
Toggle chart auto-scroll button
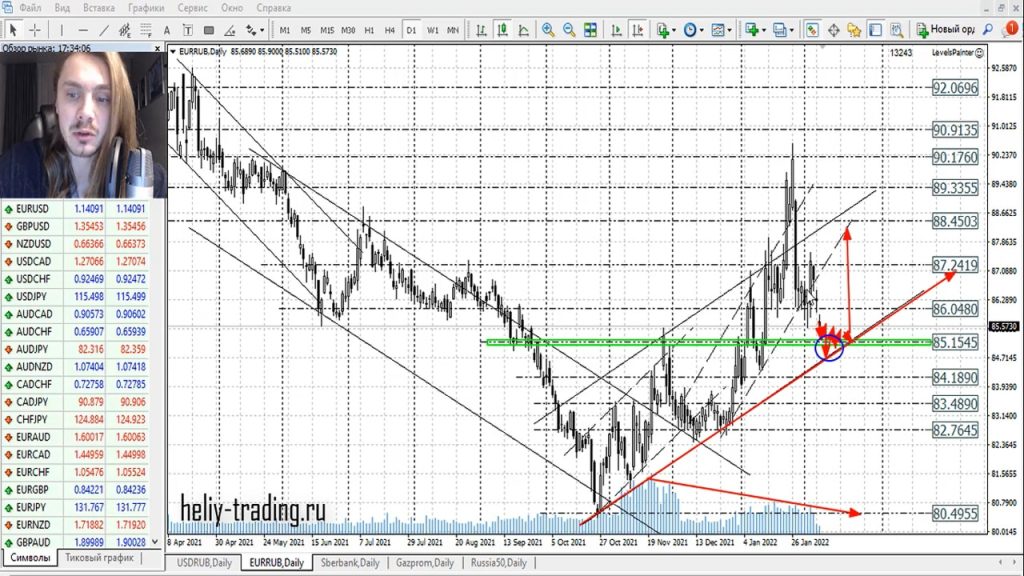click(615, 30)
